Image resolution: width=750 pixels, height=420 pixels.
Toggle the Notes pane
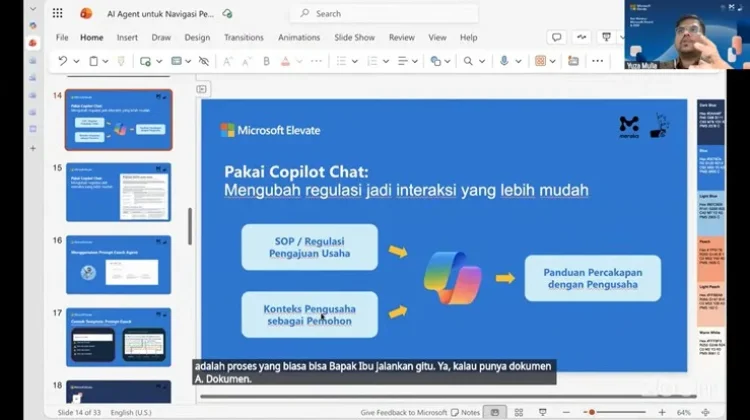pyautogui.click(x=465, y=412)
